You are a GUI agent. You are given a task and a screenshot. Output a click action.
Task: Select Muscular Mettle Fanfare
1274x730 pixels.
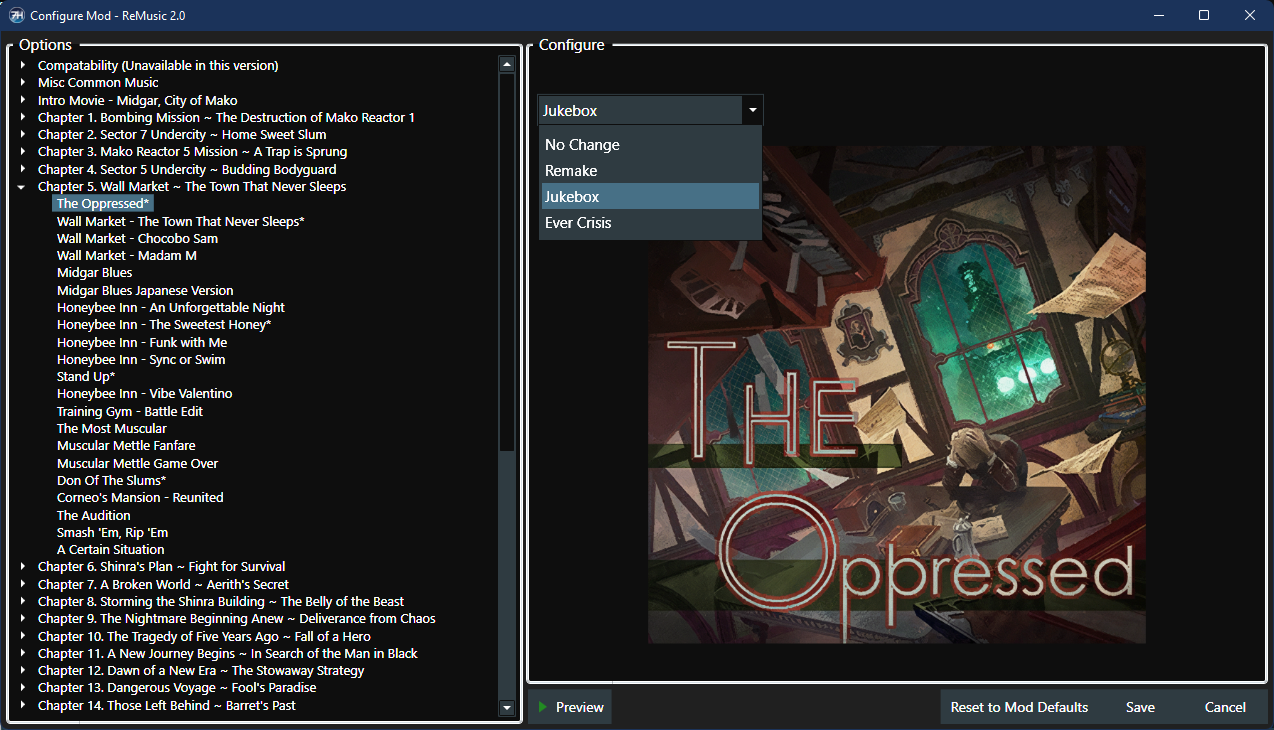tap(126, 445)
